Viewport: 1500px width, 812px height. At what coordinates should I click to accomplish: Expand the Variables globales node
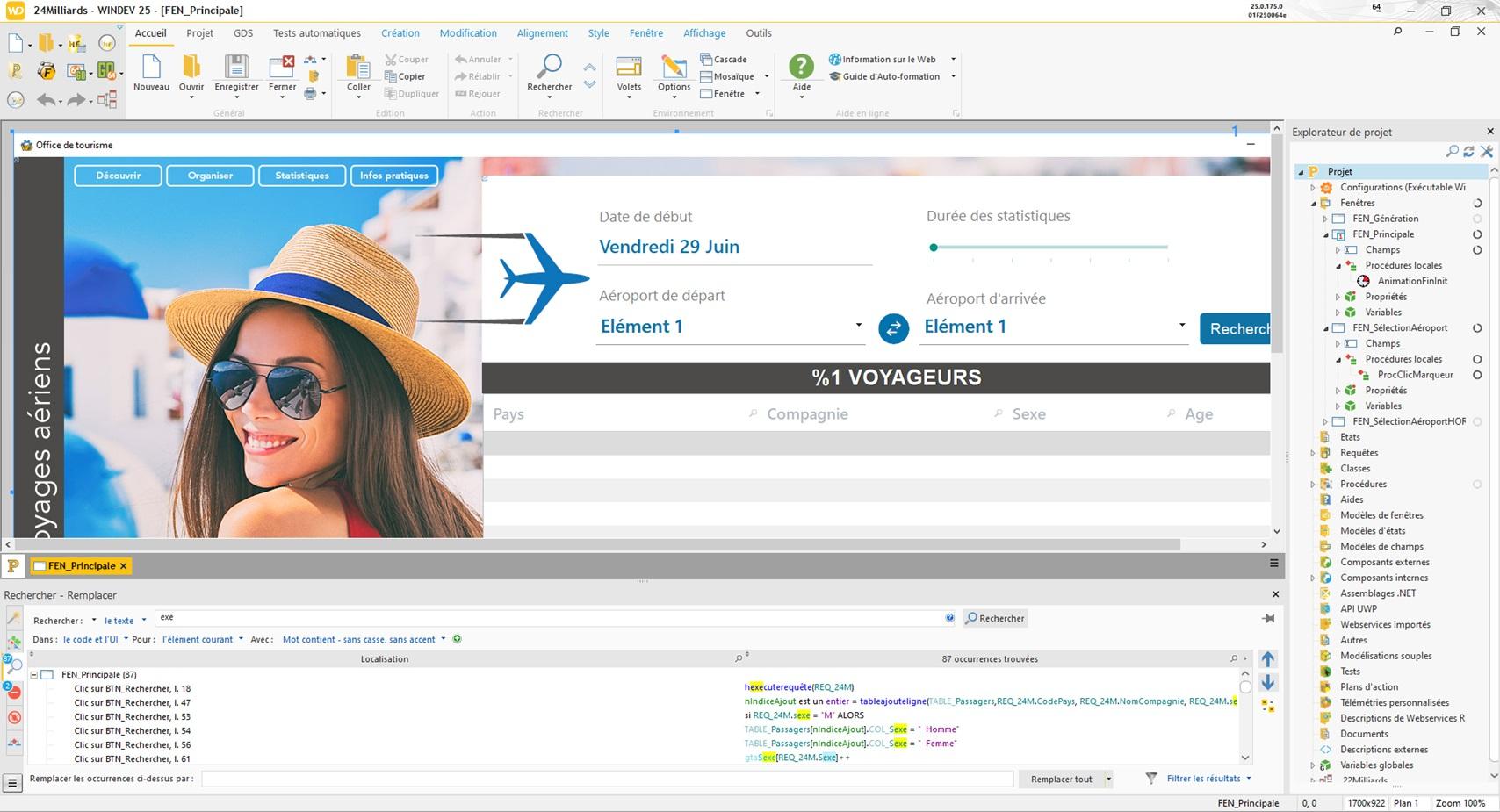tap(1313, 765)
